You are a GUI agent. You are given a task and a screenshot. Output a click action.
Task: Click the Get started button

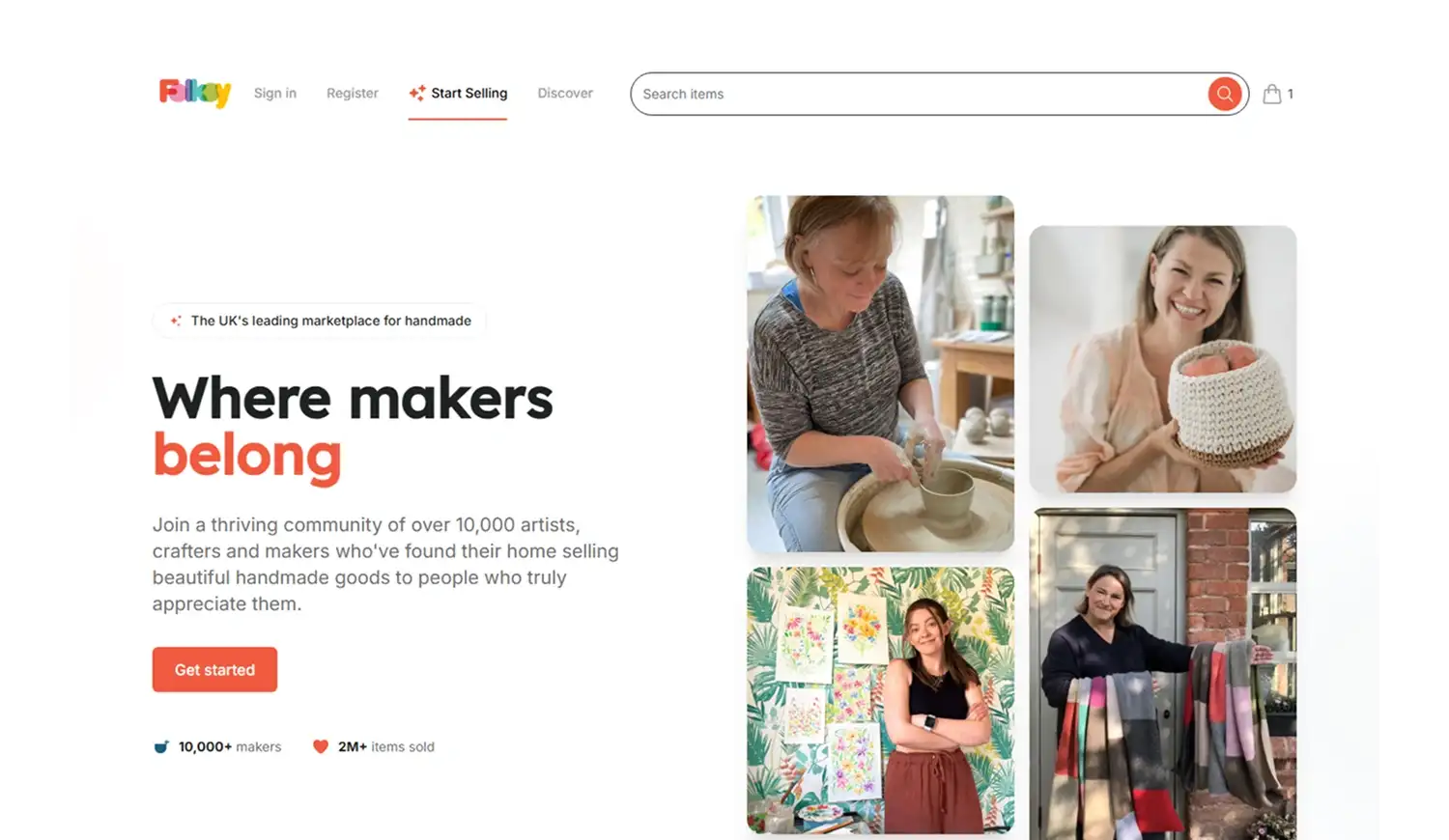pos(214,669)
